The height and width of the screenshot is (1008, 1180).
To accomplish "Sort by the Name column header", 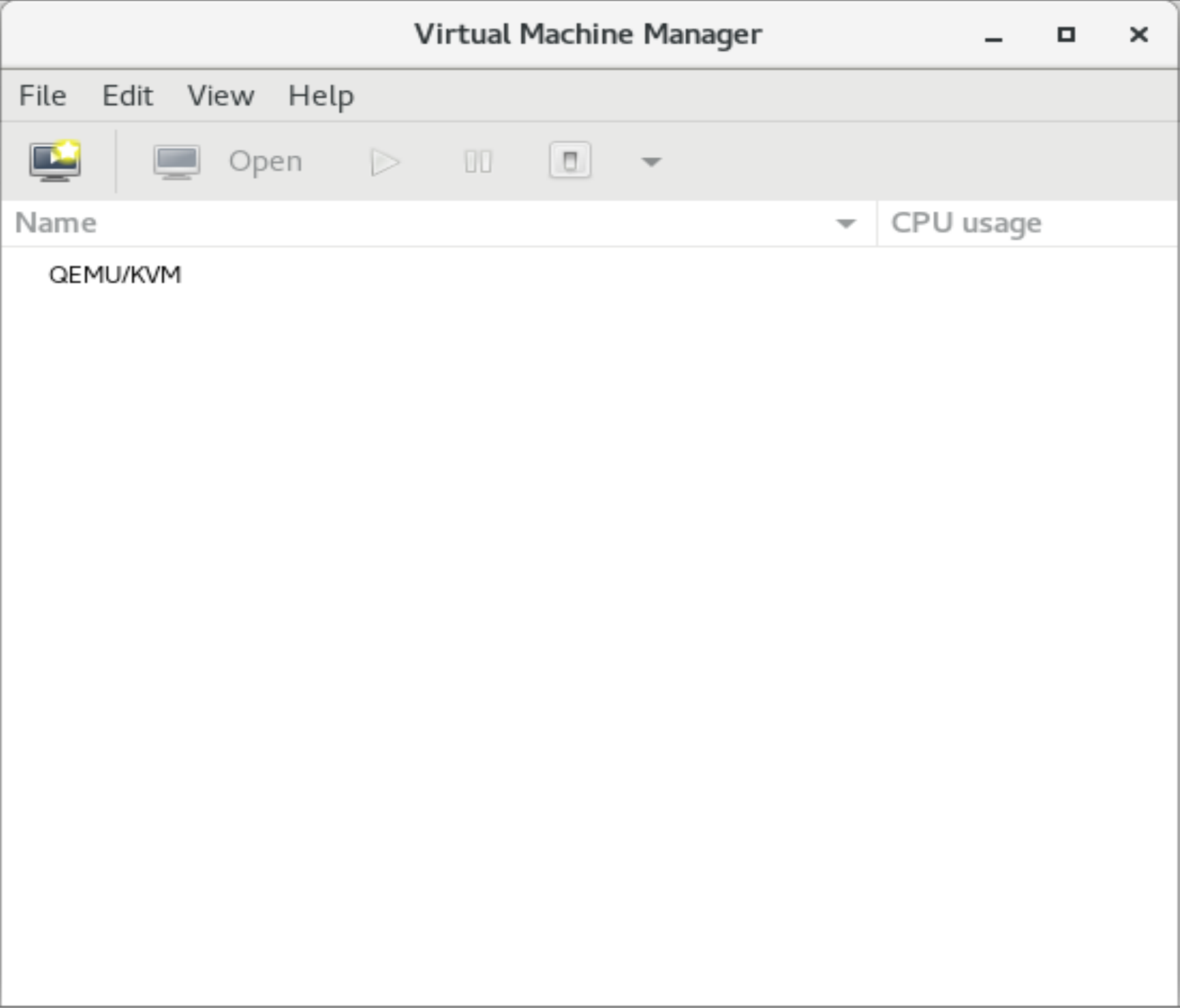I will pos(438,223).
